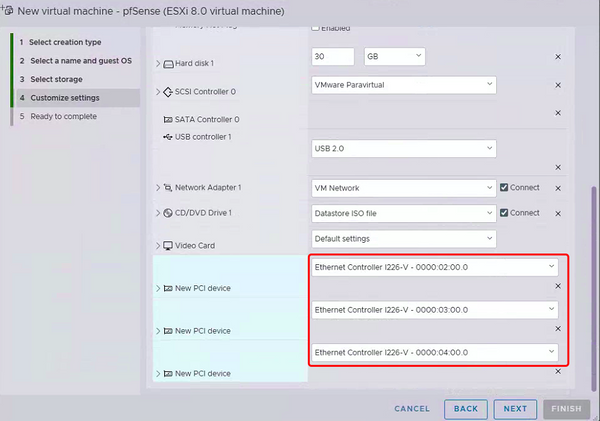Toggle Network Adapter 1 Connect checkbox
Screen dimensions: 600x421
click(x=505, y=187)
